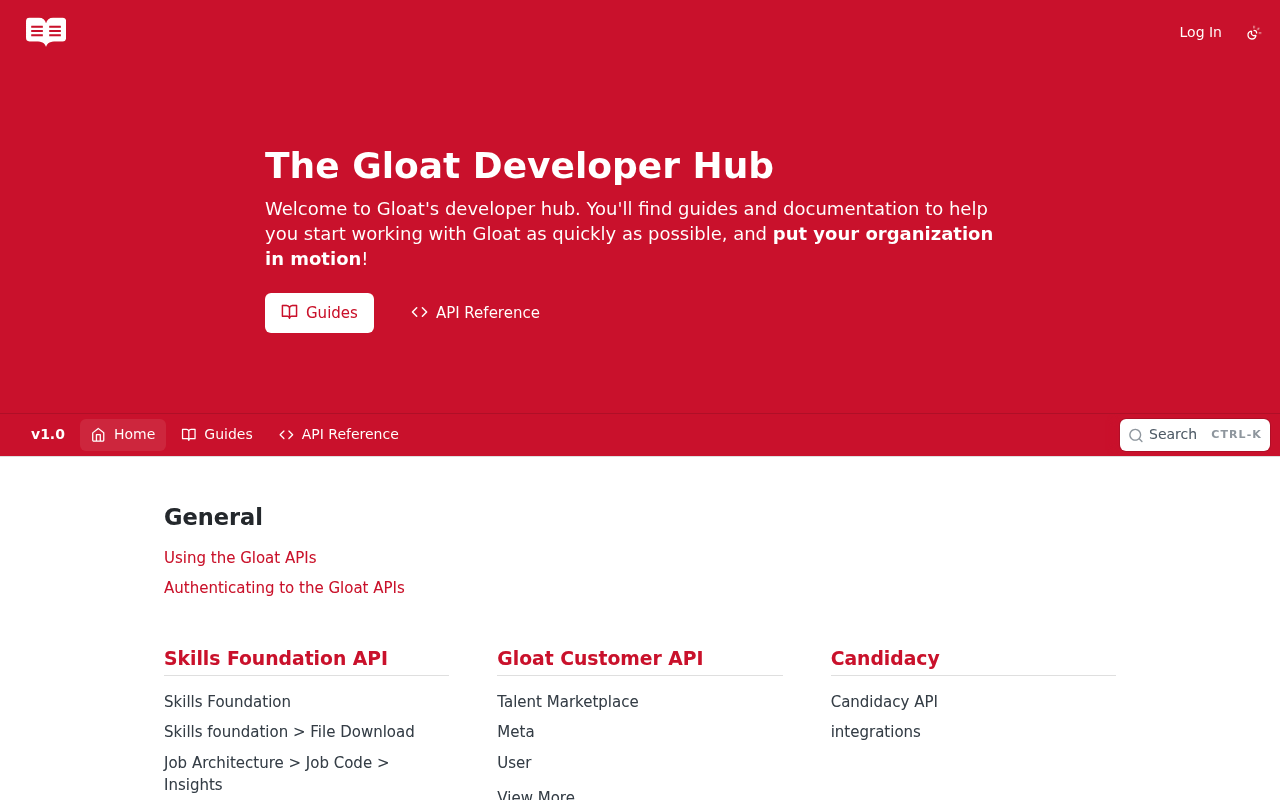Select the Skills Foundation page link

227,702
